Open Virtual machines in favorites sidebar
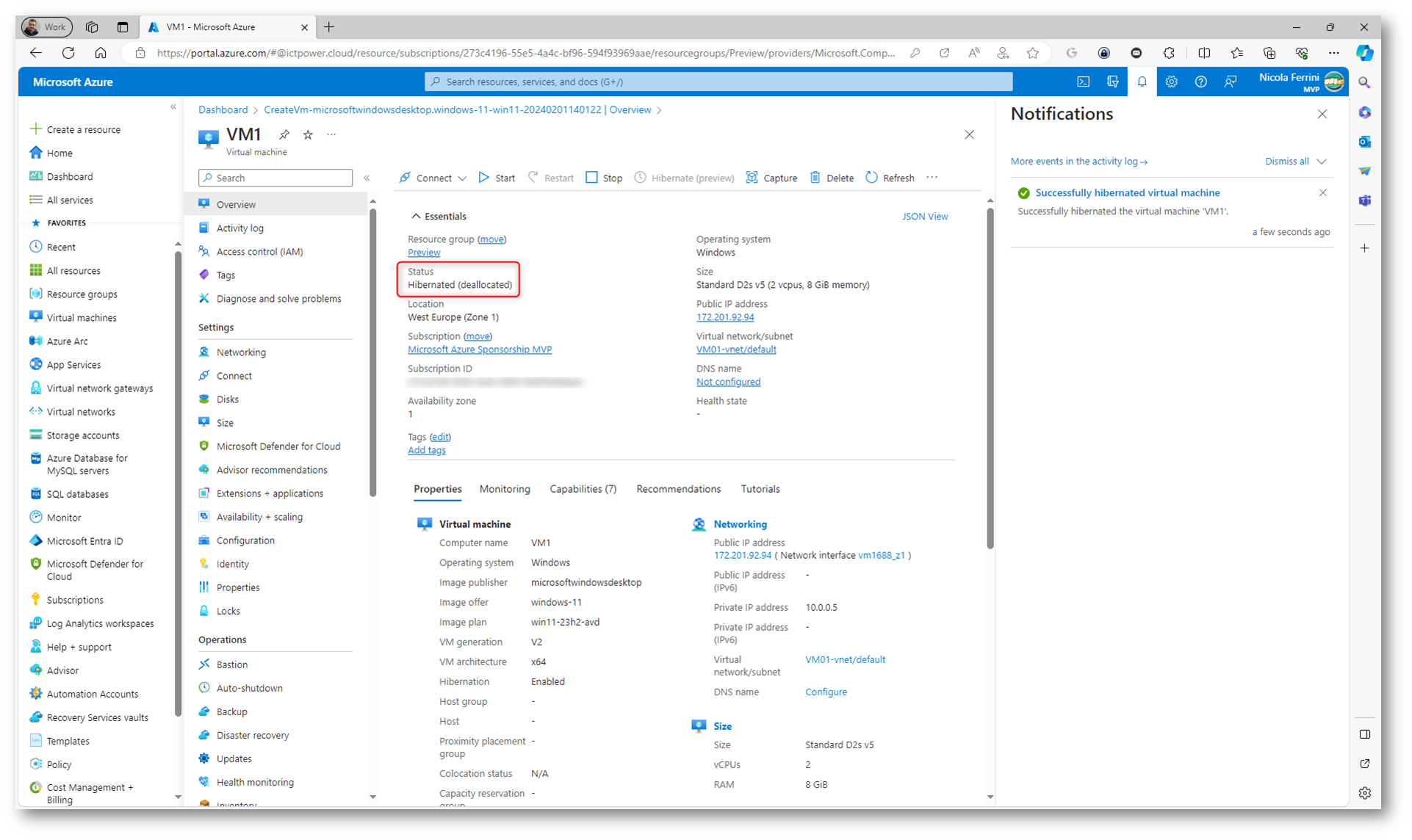This screenshot has height=840, width=1412. 82,318
